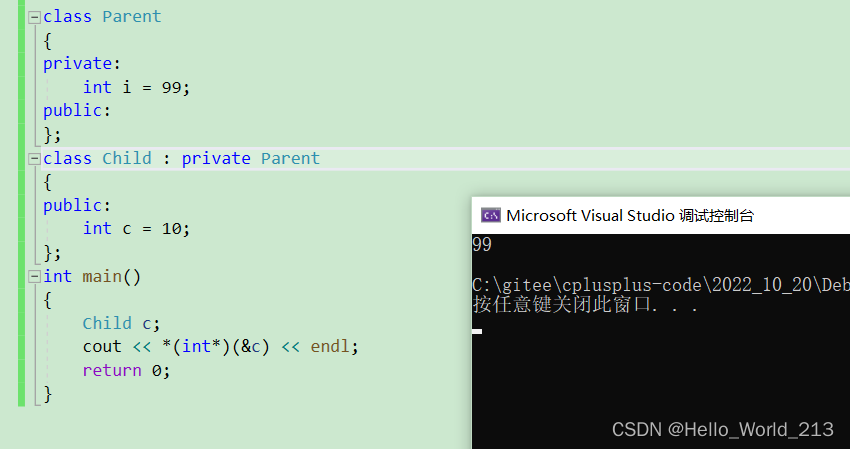Click 'Parent' in the Child inheritance line

(291, 159)
